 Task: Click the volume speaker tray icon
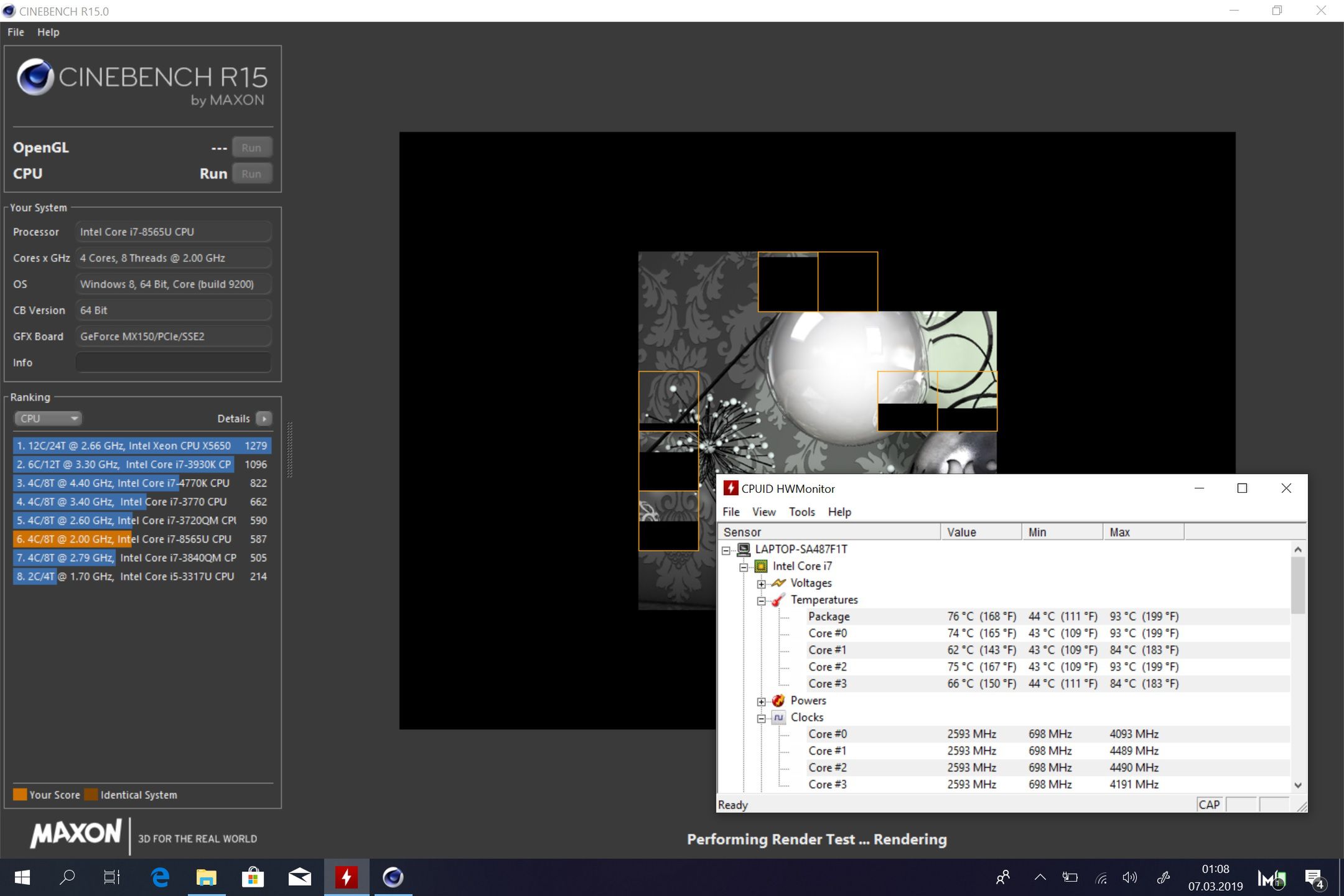(x=1129, y=878)
